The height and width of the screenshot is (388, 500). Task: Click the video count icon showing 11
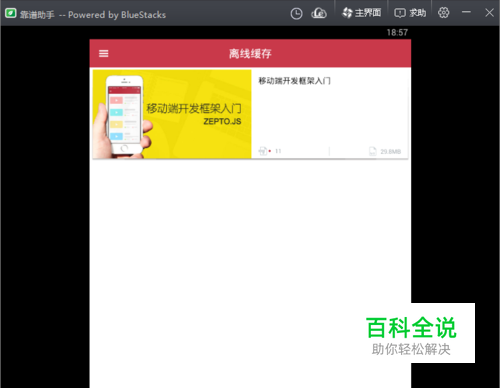coord(263,151)
